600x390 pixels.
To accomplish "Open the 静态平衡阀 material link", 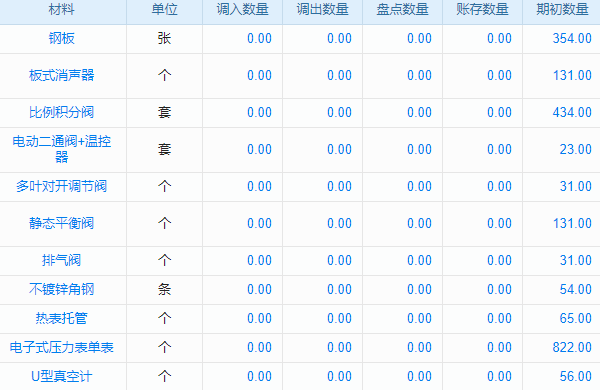I will 61,224.
